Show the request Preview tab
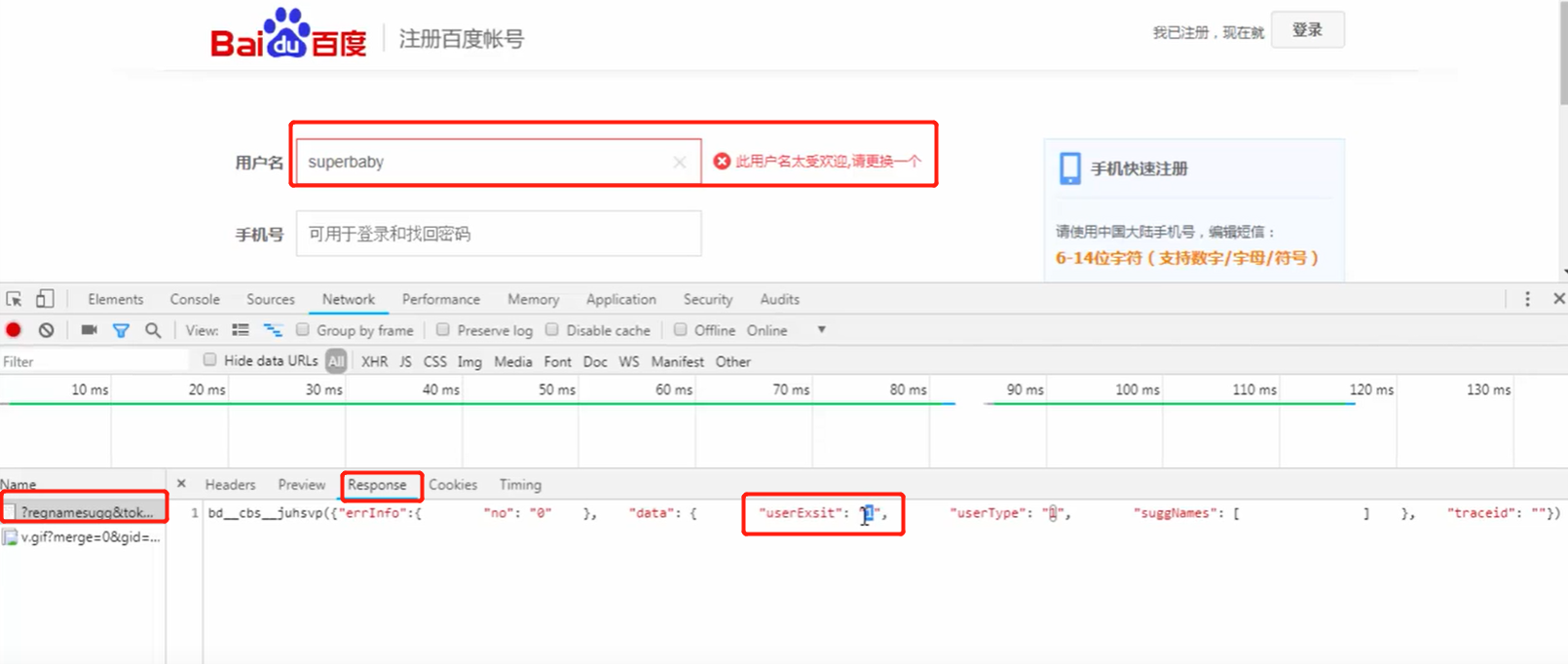Viewport: 1568px width, 664px height. [x=302, y=484]
